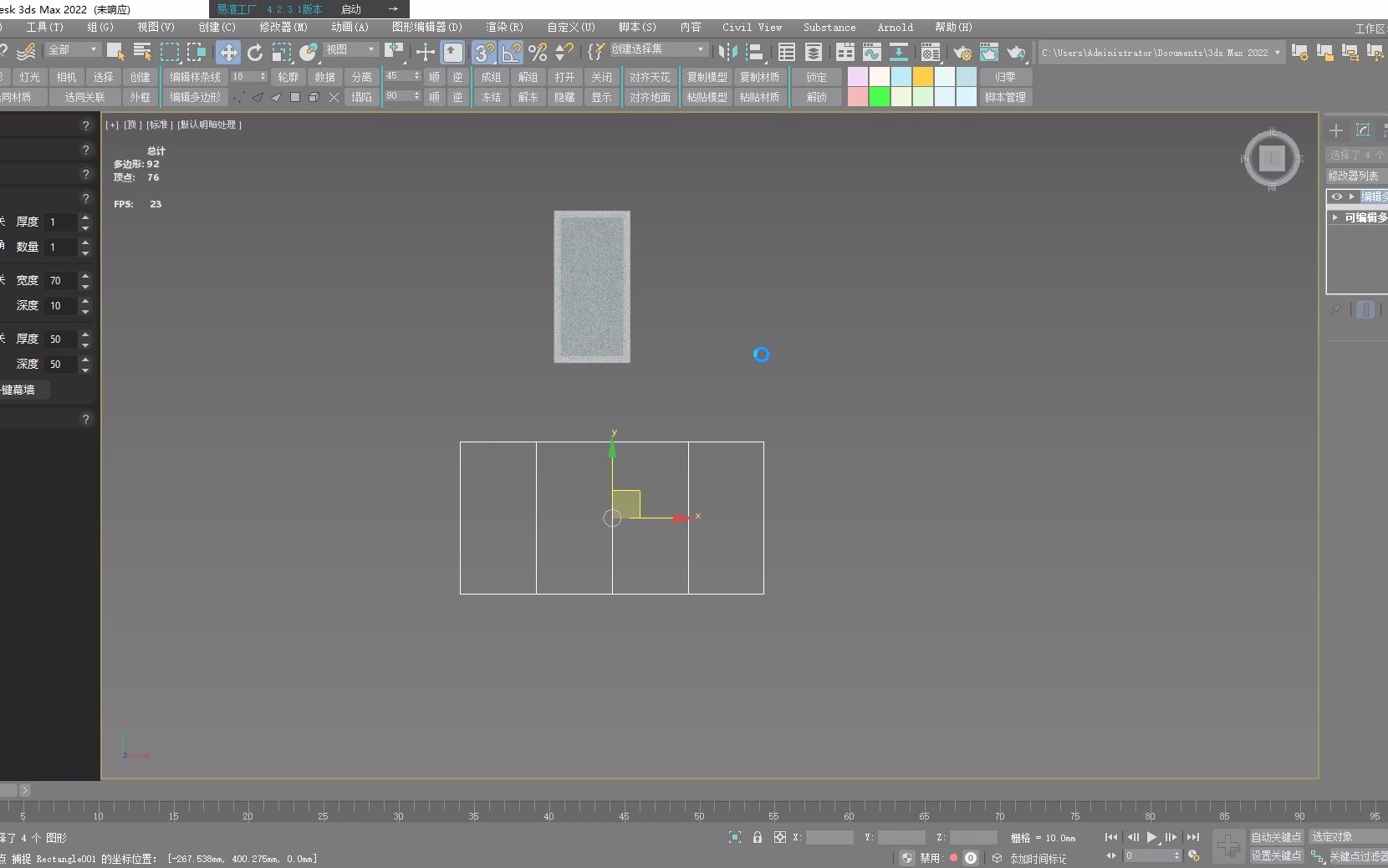The height and width of the screenshot is (868, 1388).
Task: Toggle the selection lock padlock icon
Action: [758, 837]
